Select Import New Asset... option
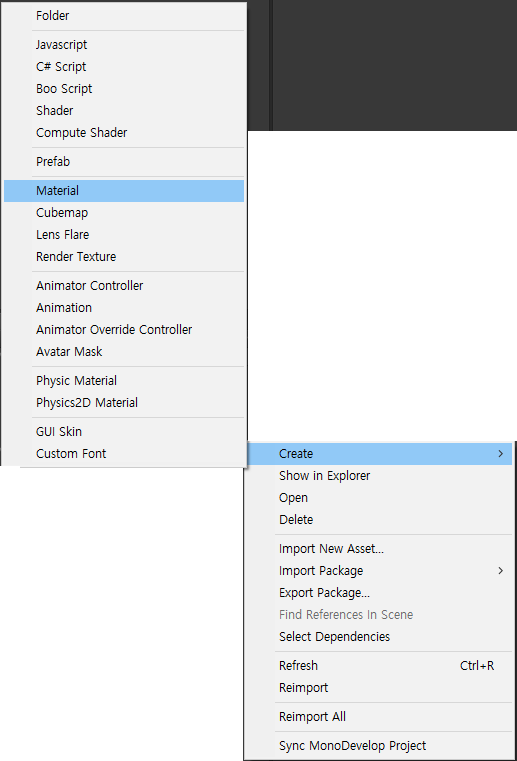The width and height of the screenshot is (517, 761). (380, 549)
